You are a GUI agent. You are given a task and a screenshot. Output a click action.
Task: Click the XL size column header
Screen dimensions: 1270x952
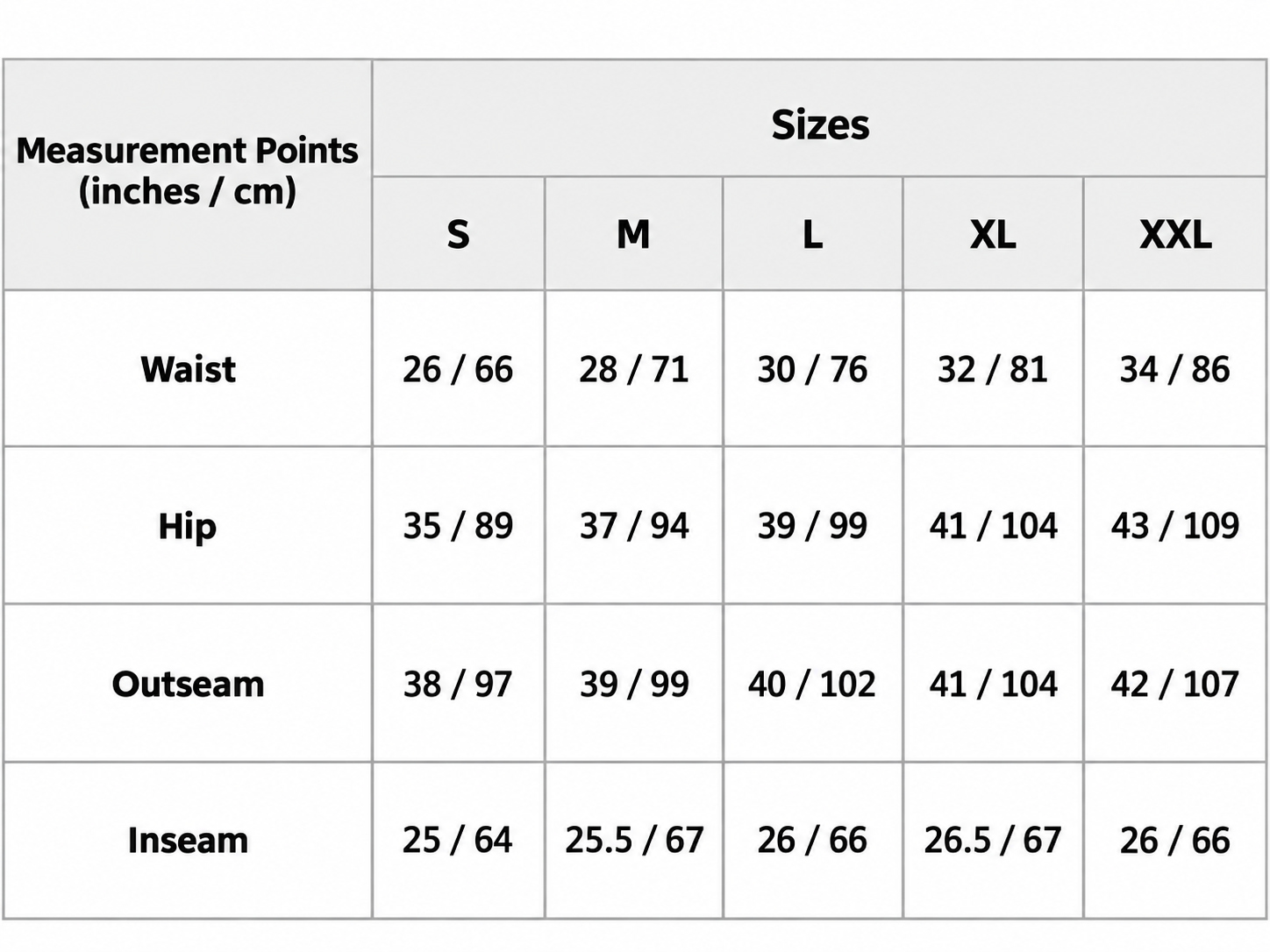pos(993,234)
